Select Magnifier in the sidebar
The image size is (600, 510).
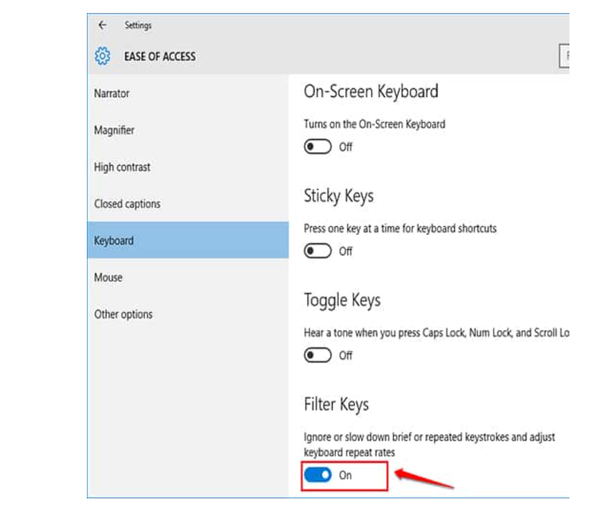pos(114,130)
